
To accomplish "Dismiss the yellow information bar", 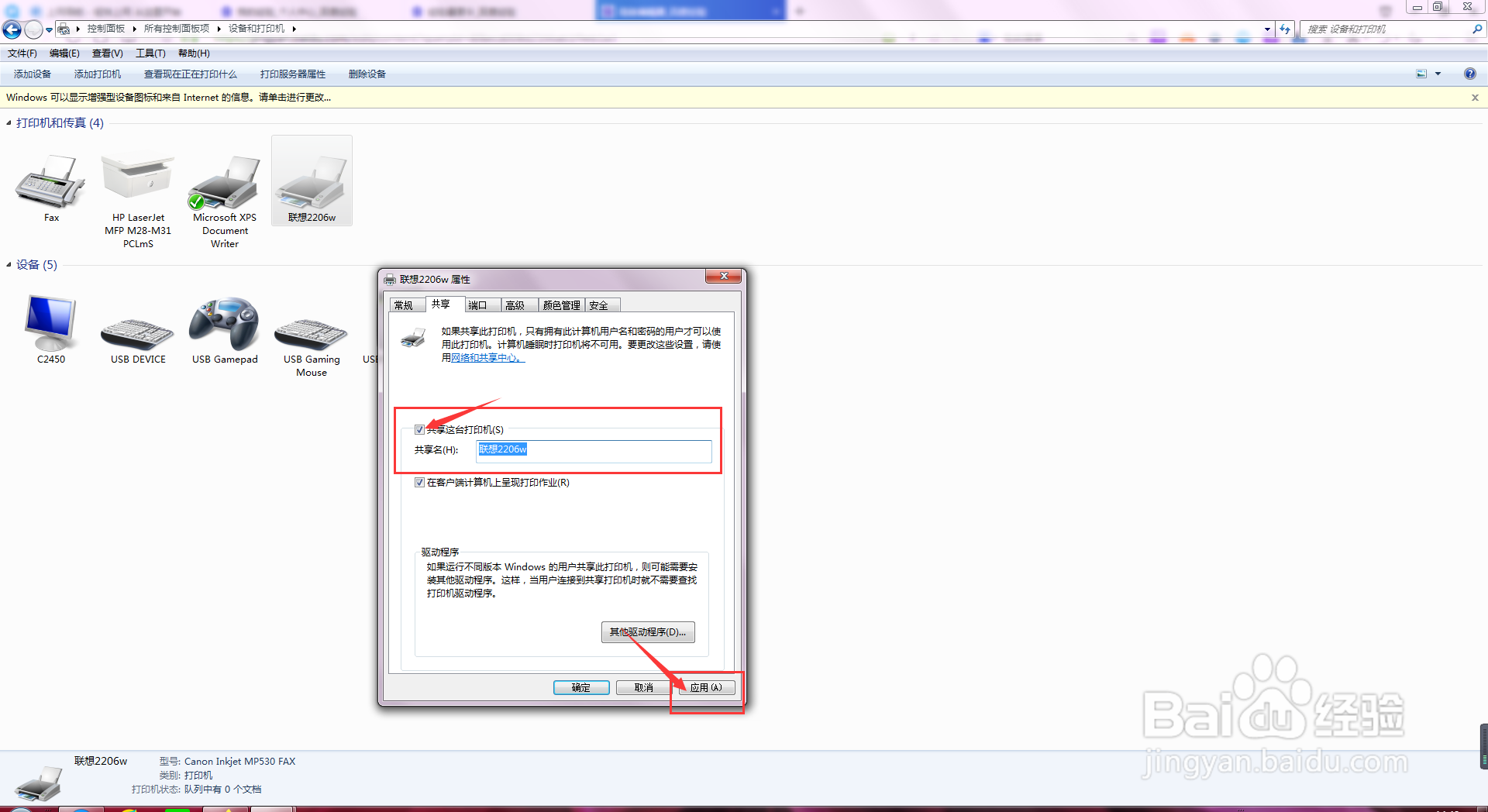I will point(1475,98).
